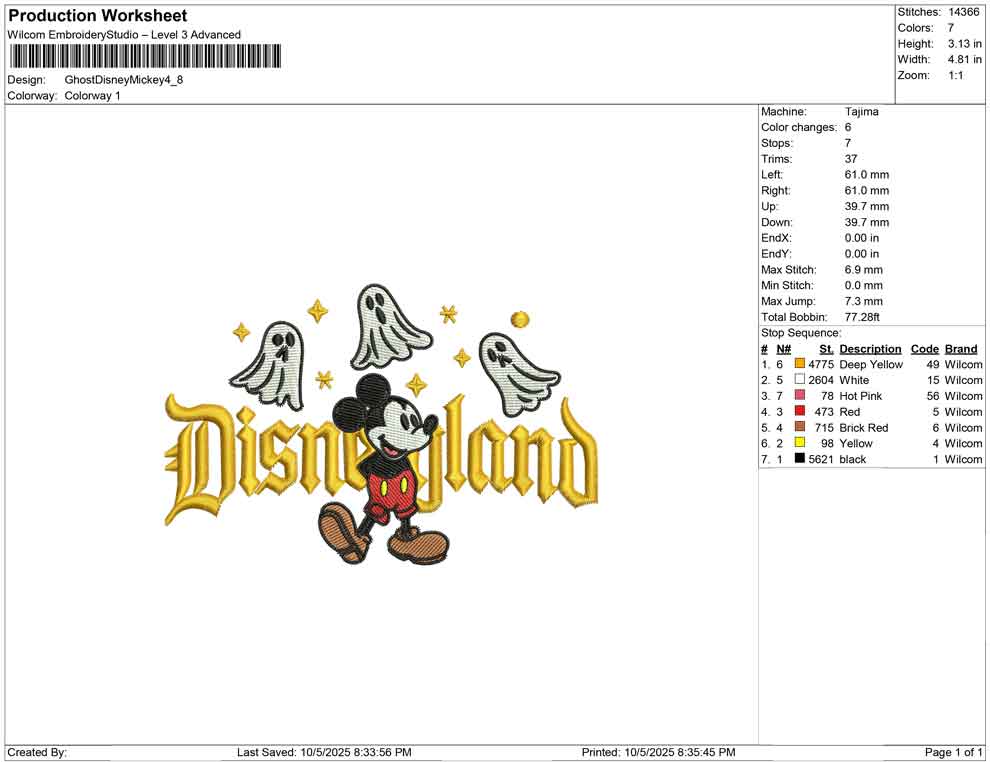
Task: Click the Red thread color swatch
Action: click(800, 411)
